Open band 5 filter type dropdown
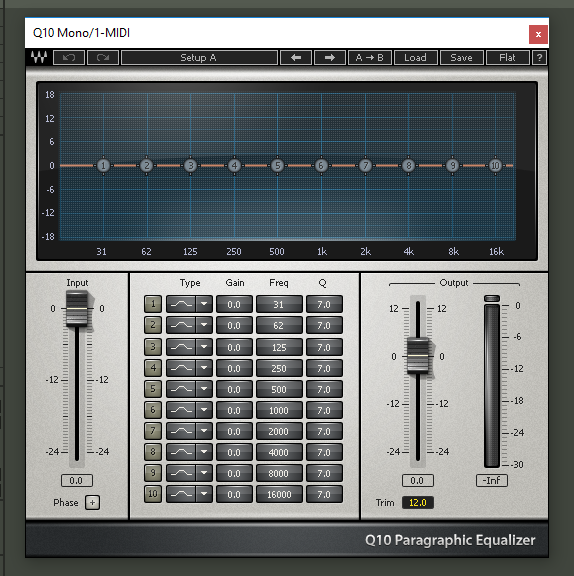This screenshot has width=574, height=576. [204, 389]
